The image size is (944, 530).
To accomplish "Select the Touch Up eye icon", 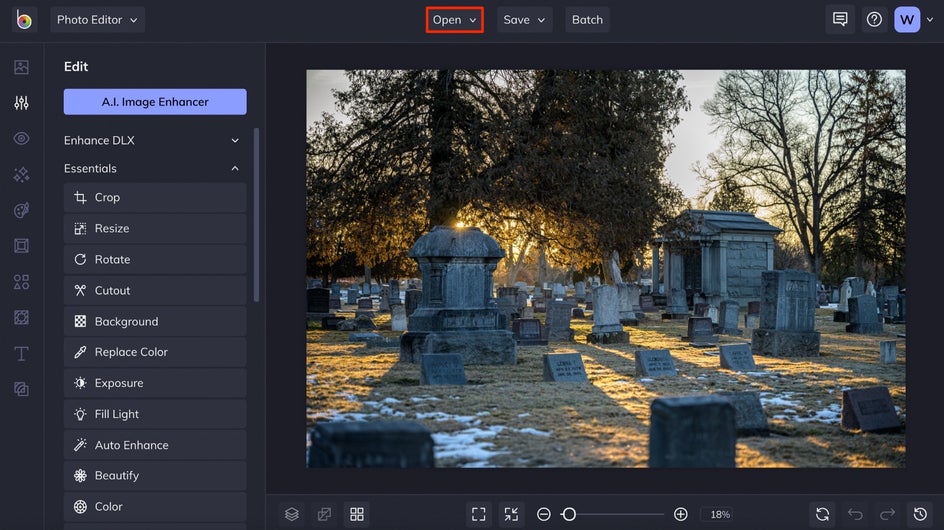I will (21, 138).
